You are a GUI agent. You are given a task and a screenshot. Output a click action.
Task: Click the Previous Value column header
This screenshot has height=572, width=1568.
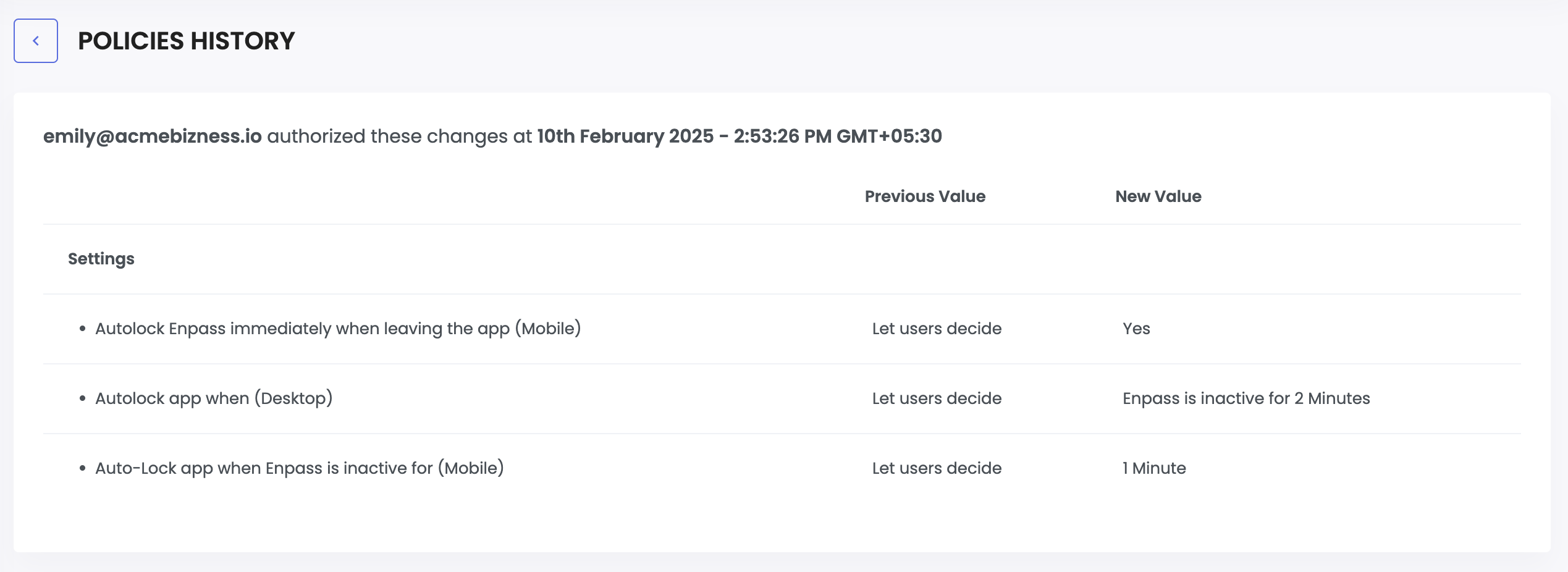tap(924, 196)
